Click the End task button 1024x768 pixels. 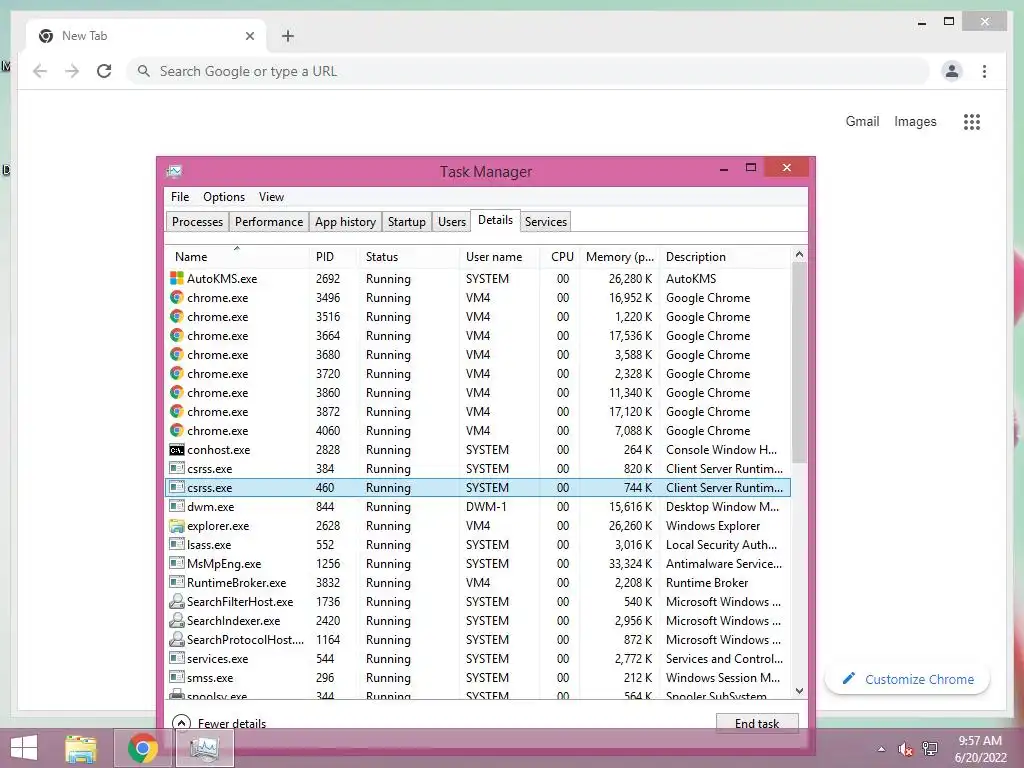[x=757, y=723]
